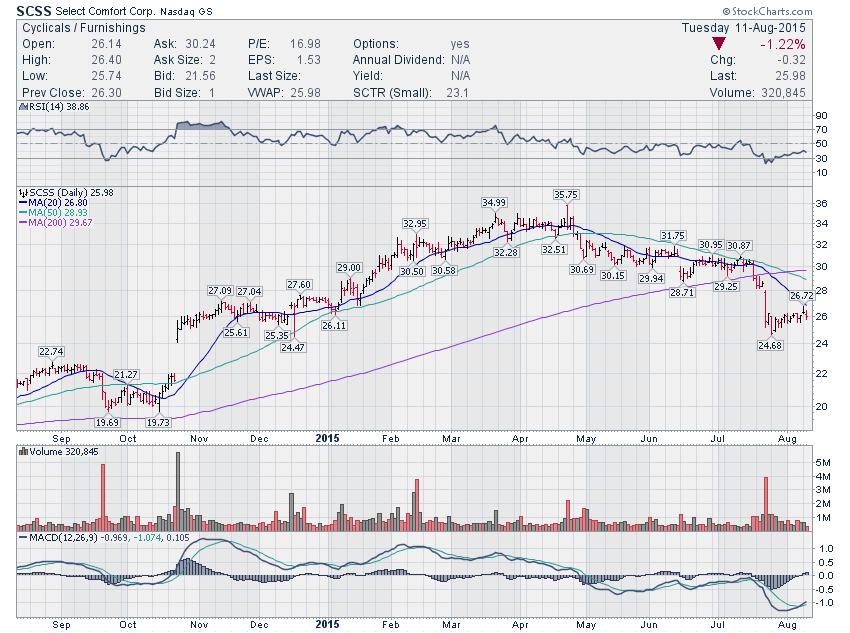Click the tall red September volume spike bar
The height and width of the screenshot is (633, 850).
coord(103,498)
